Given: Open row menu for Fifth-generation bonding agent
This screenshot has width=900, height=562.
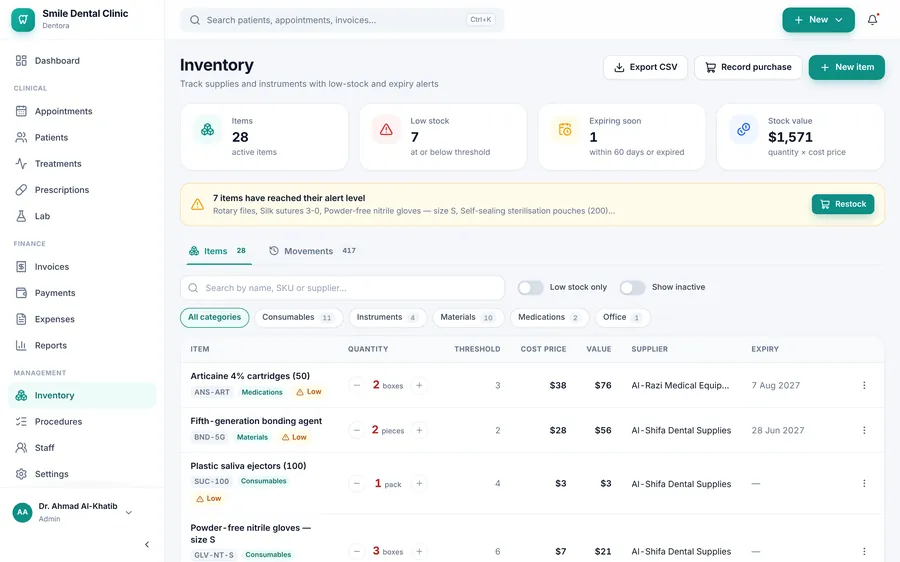Looking at the screenshot, I should (x=864, y=430).
